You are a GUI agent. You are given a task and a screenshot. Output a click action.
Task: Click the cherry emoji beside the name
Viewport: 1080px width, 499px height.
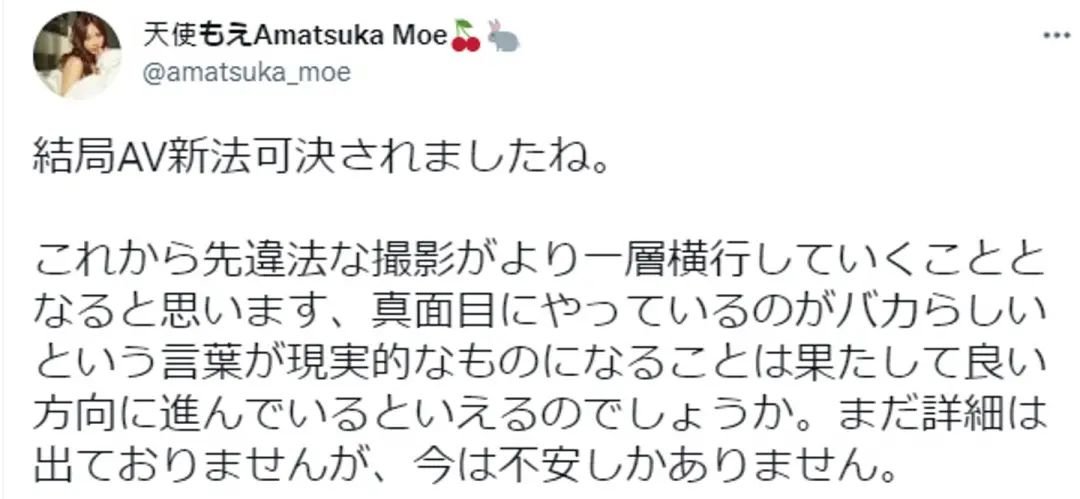pyautogui.click(x=466, y=37)
